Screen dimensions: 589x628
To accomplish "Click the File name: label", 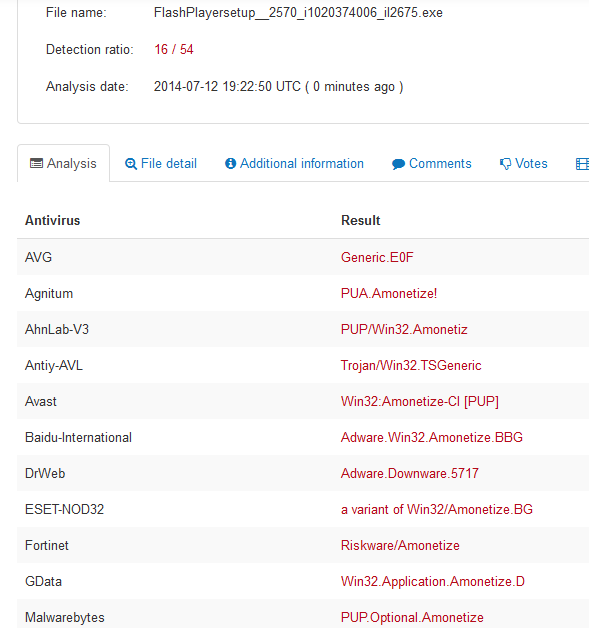I will click(76, 13).
